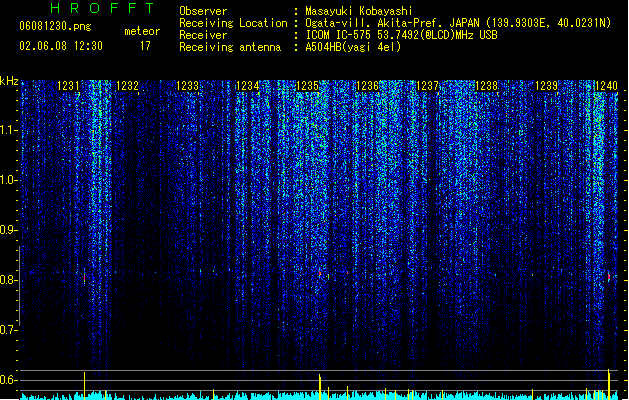Screen dimensions: 629x400
Task: Click the 1231 time marker
Action: pyautogui.click(x=68, y=86)
